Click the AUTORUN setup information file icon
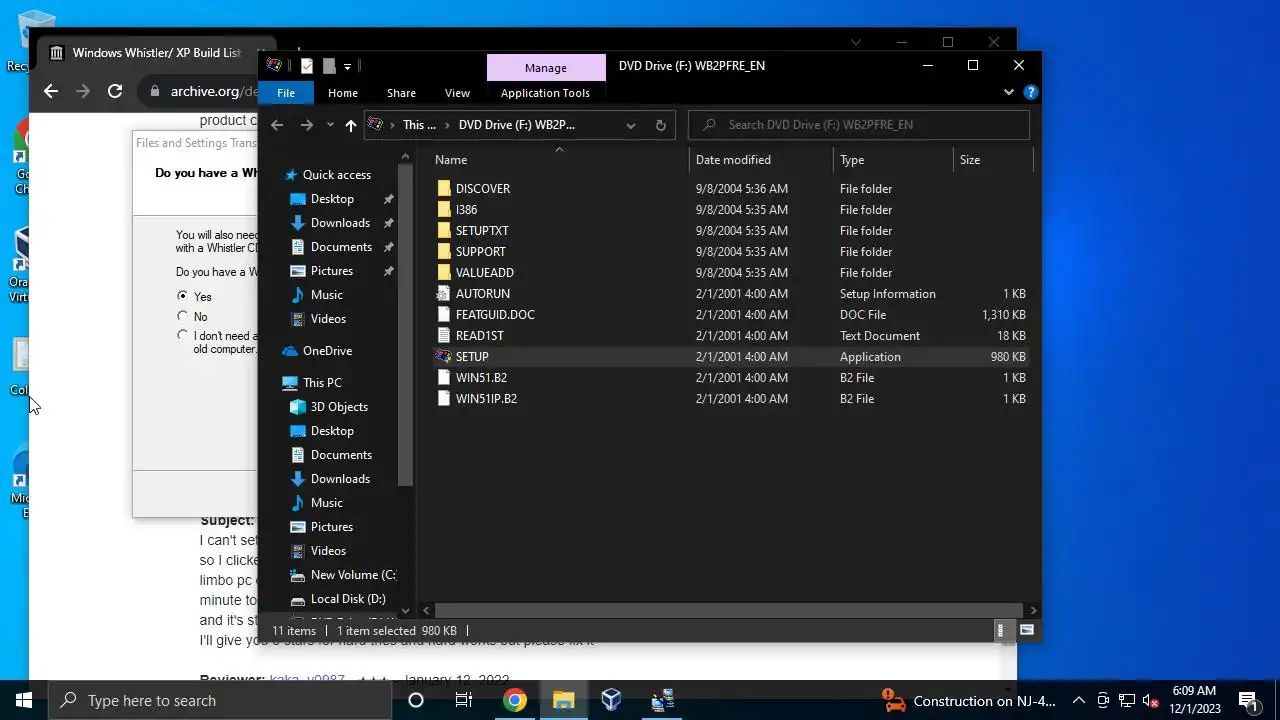This screenshot has height=720, width=1280. 444,294
